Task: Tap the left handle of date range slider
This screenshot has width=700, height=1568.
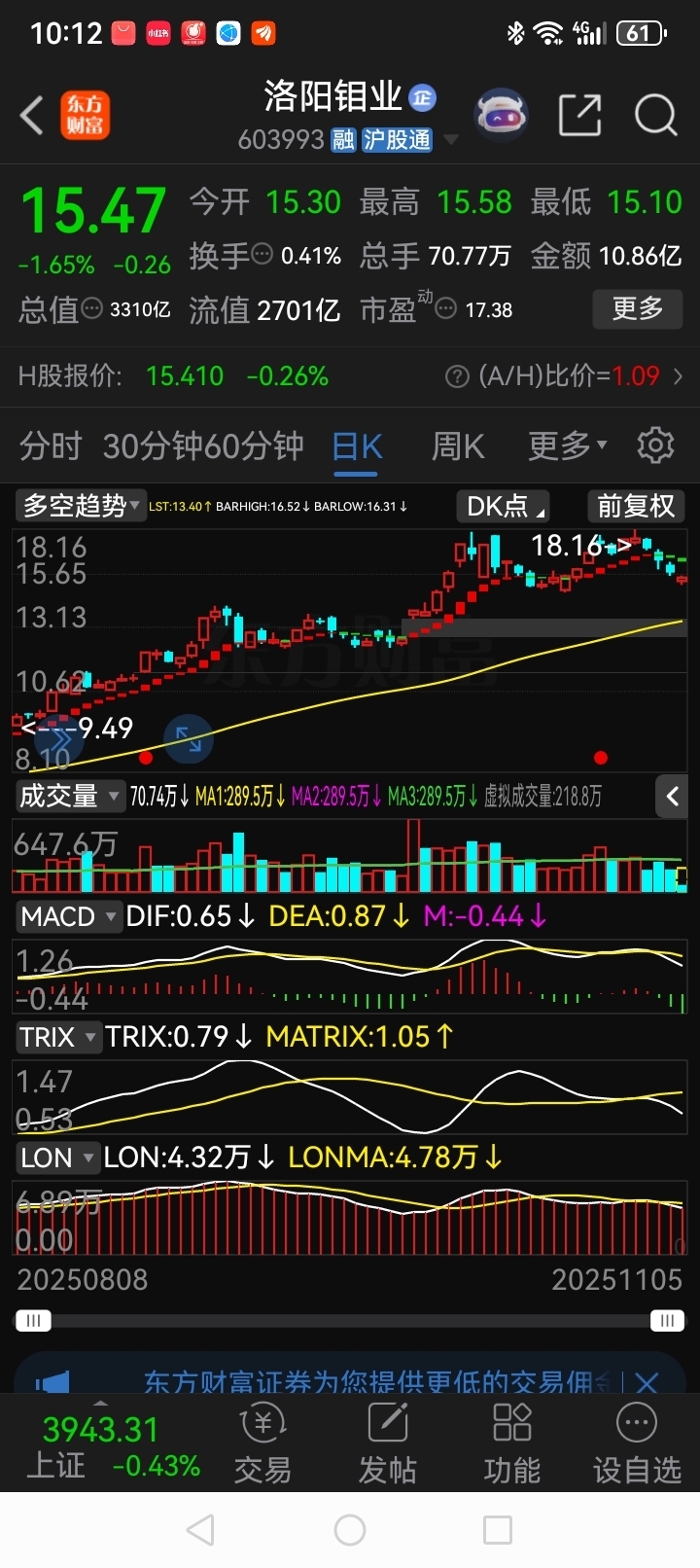Action: click(33, 1320)
